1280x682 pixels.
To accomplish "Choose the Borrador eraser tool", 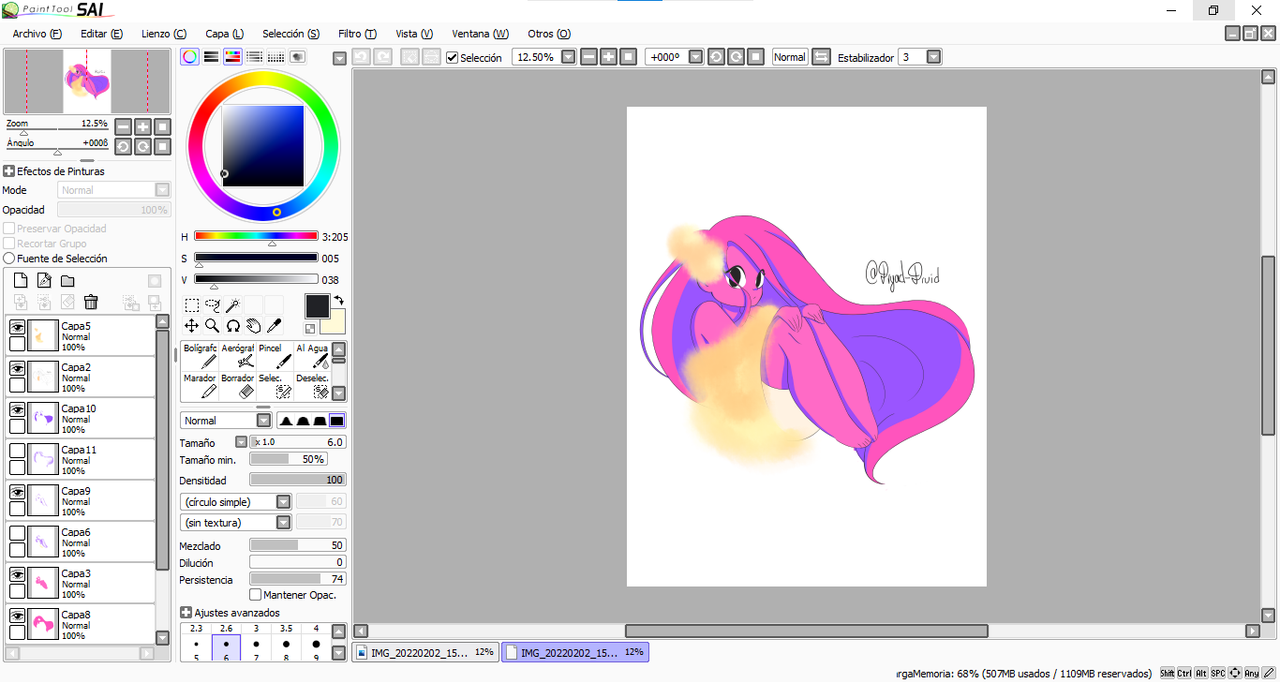I will (237, 386).
